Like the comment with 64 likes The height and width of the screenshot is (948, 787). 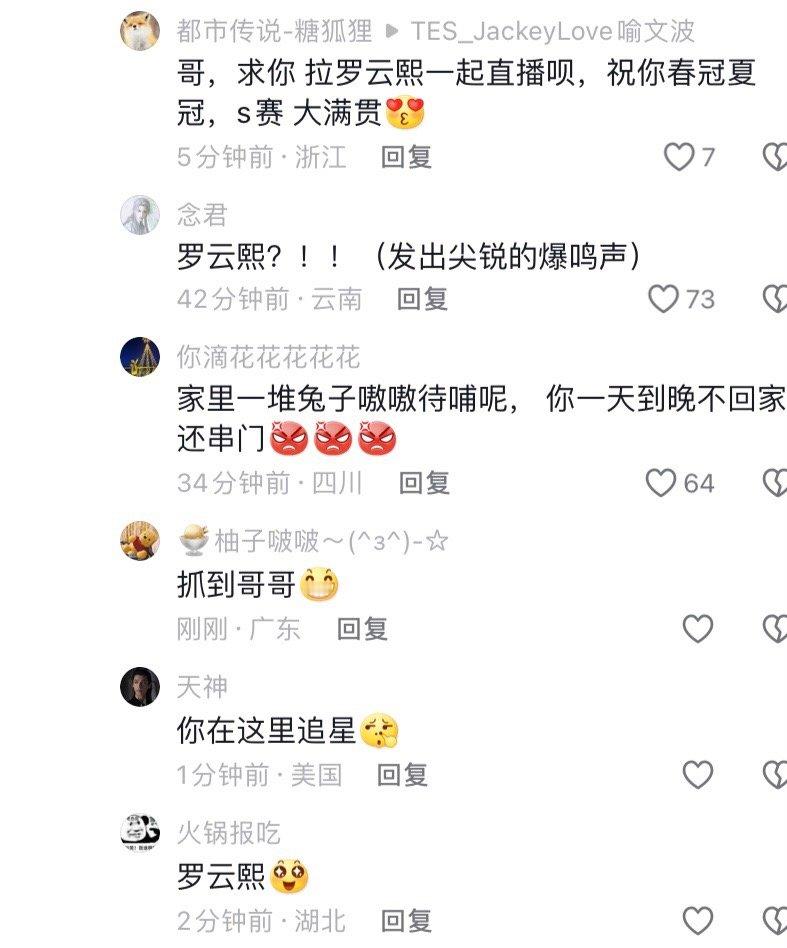click(660, 482)
